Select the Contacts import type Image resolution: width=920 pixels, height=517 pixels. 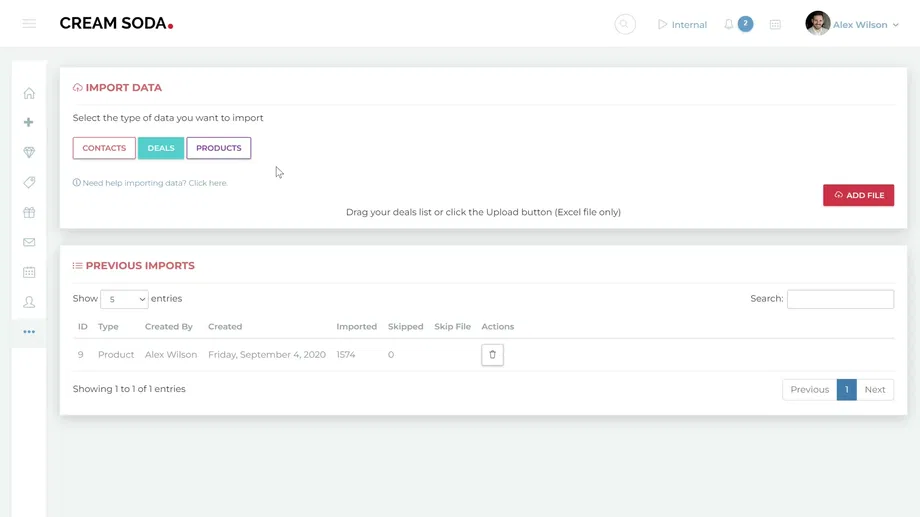(104, 148)
